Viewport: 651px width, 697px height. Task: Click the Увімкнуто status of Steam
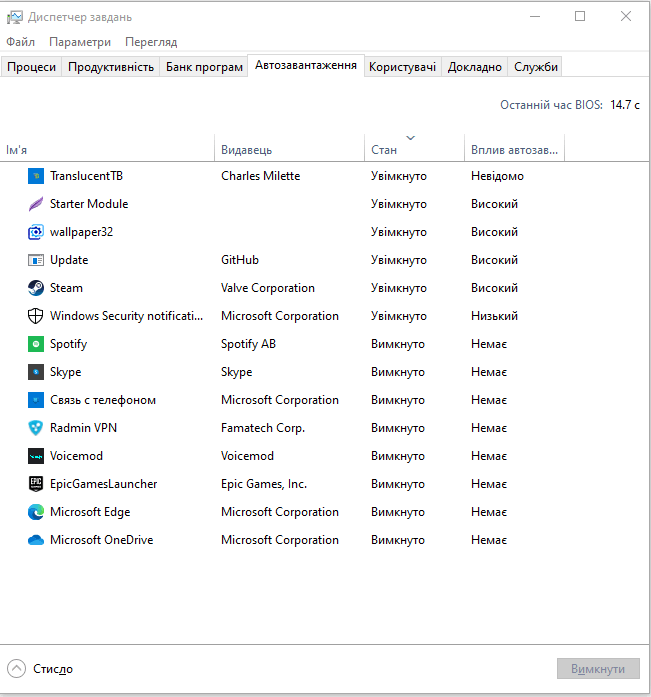click(399, 288)
